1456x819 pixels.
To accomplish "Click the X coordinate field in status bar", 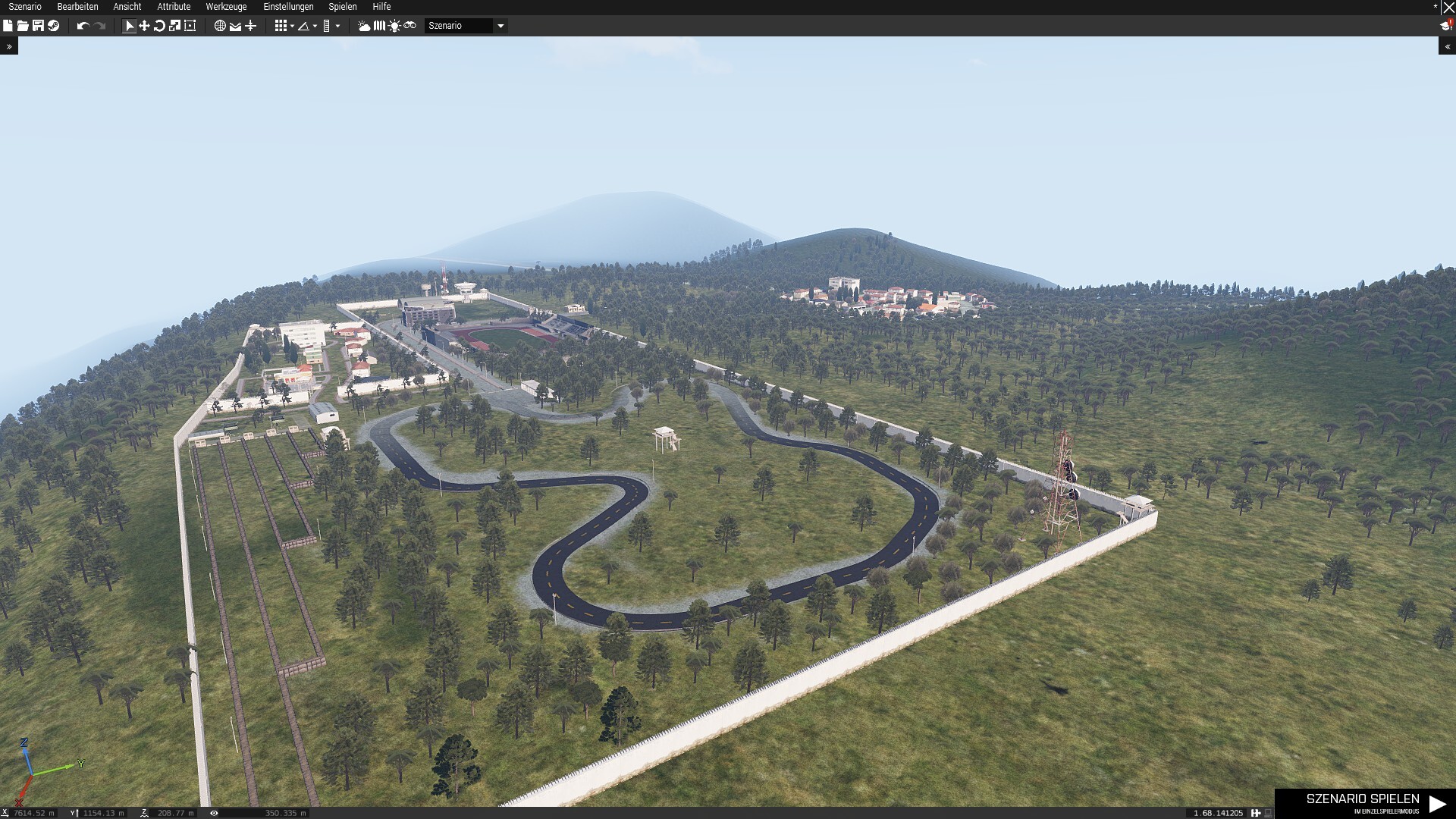I will tap(34, 813).
